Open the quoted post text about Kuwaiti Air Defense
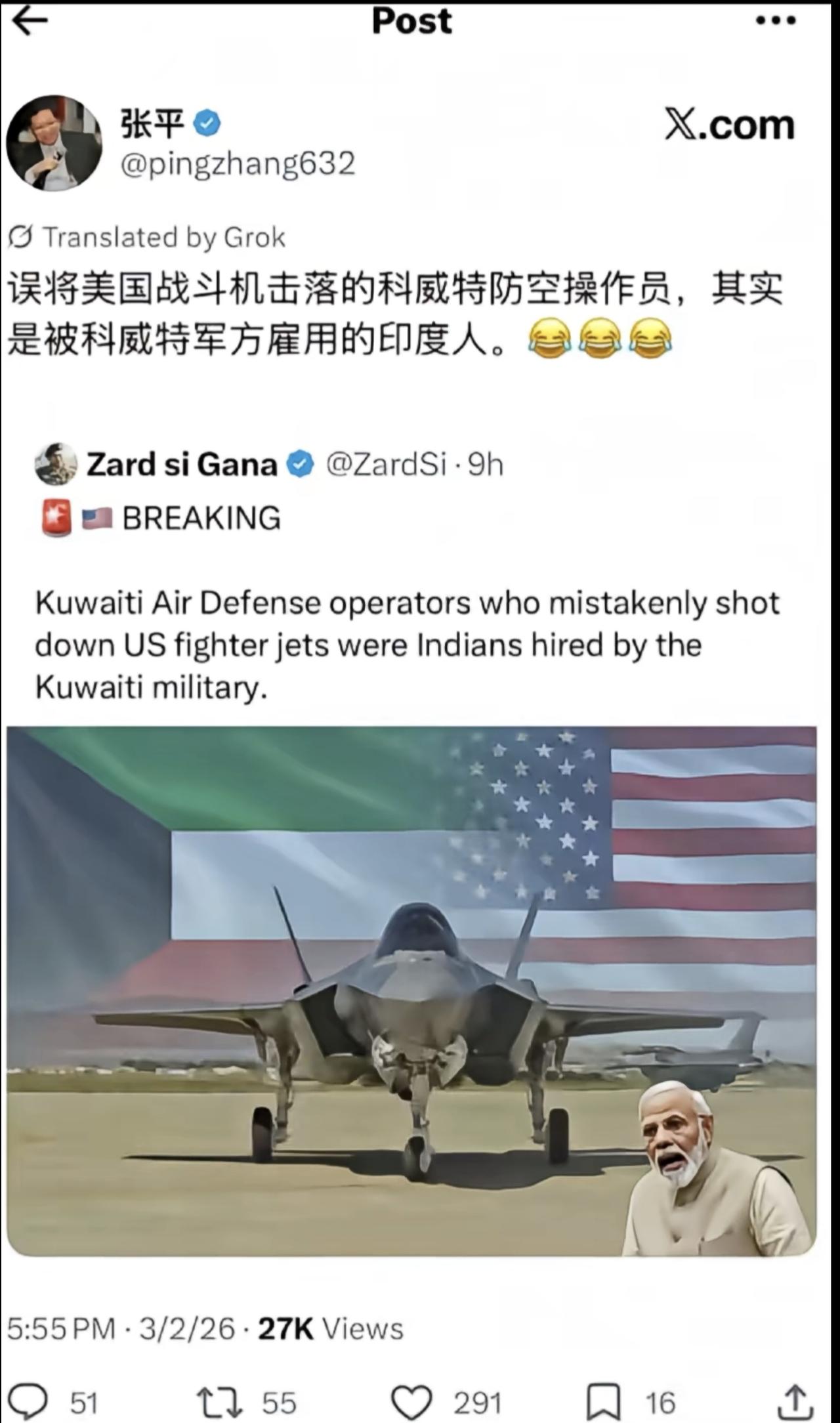This screenshot has height=1423, width=840. pyautogui.click(x=408, y=645)
